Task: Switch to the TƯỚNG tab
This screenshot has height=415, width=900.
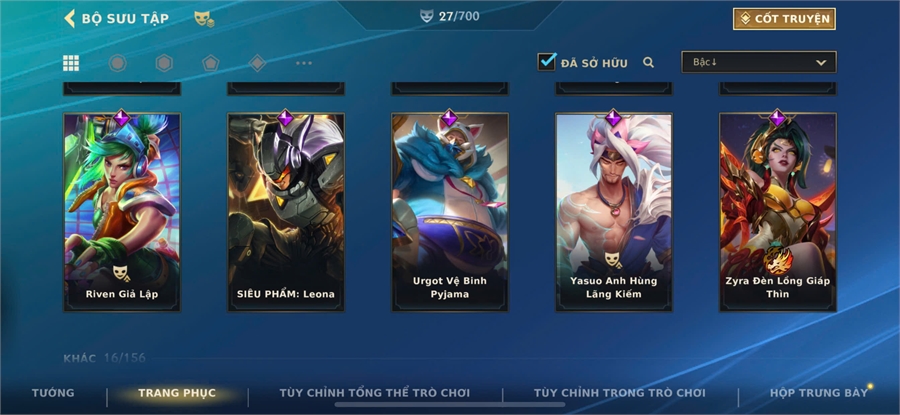Action: click(x=53, y=393)
